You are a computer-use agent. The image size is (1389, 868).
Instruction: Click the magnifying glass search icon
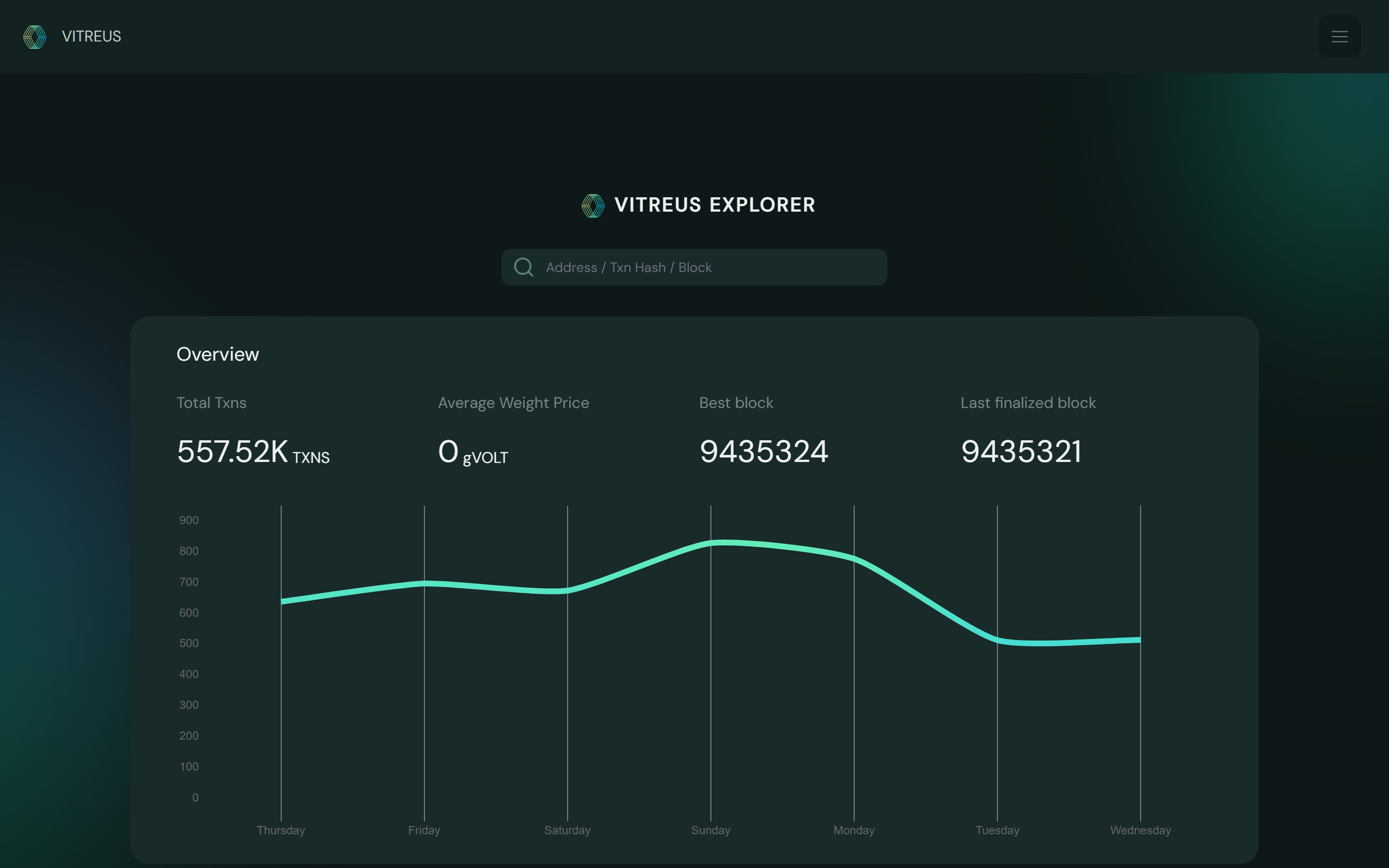[x=523, y=267]
